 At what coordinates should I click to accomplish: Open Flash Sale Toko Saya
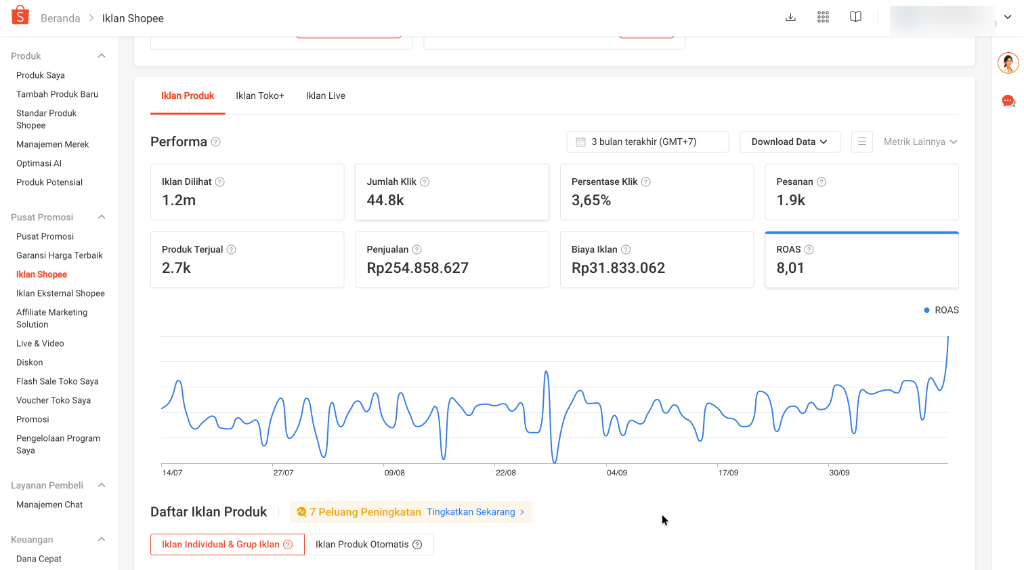(57, 382)
